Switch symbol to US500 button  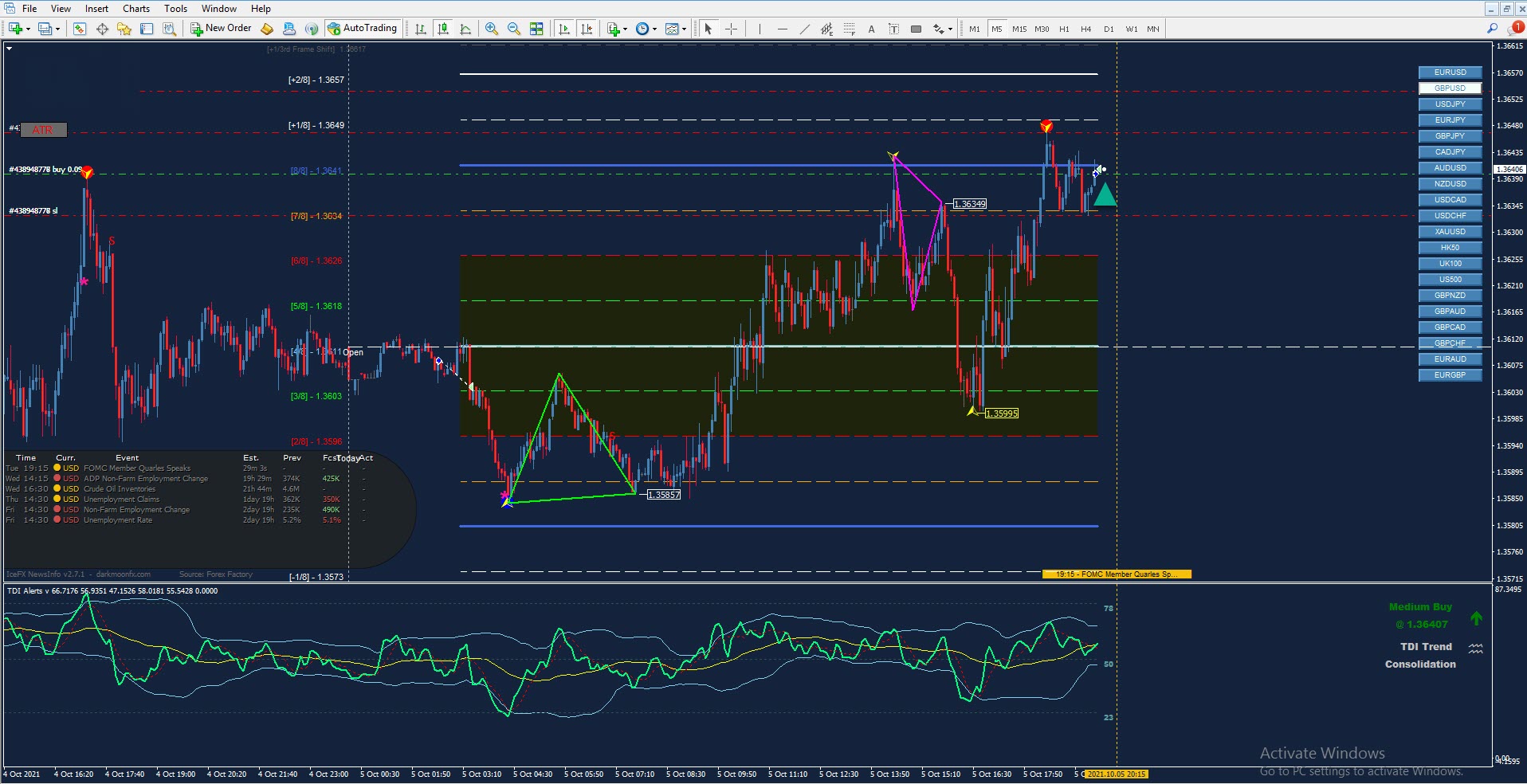coord(1450,280)
